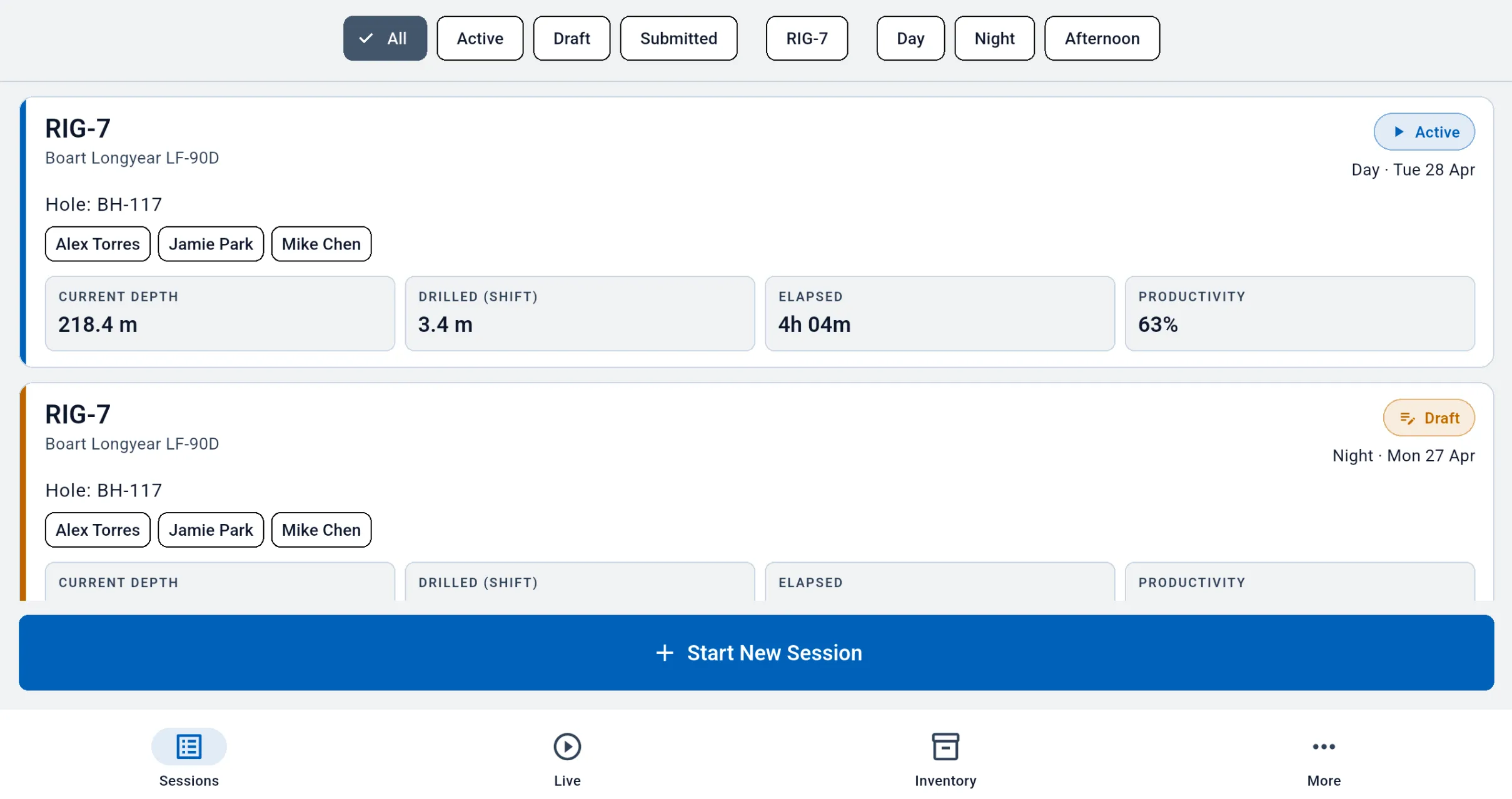Open the draft RIG-7 night session card
The width and height of the screenshot is (1512, 799).
(x=757, y=492)
